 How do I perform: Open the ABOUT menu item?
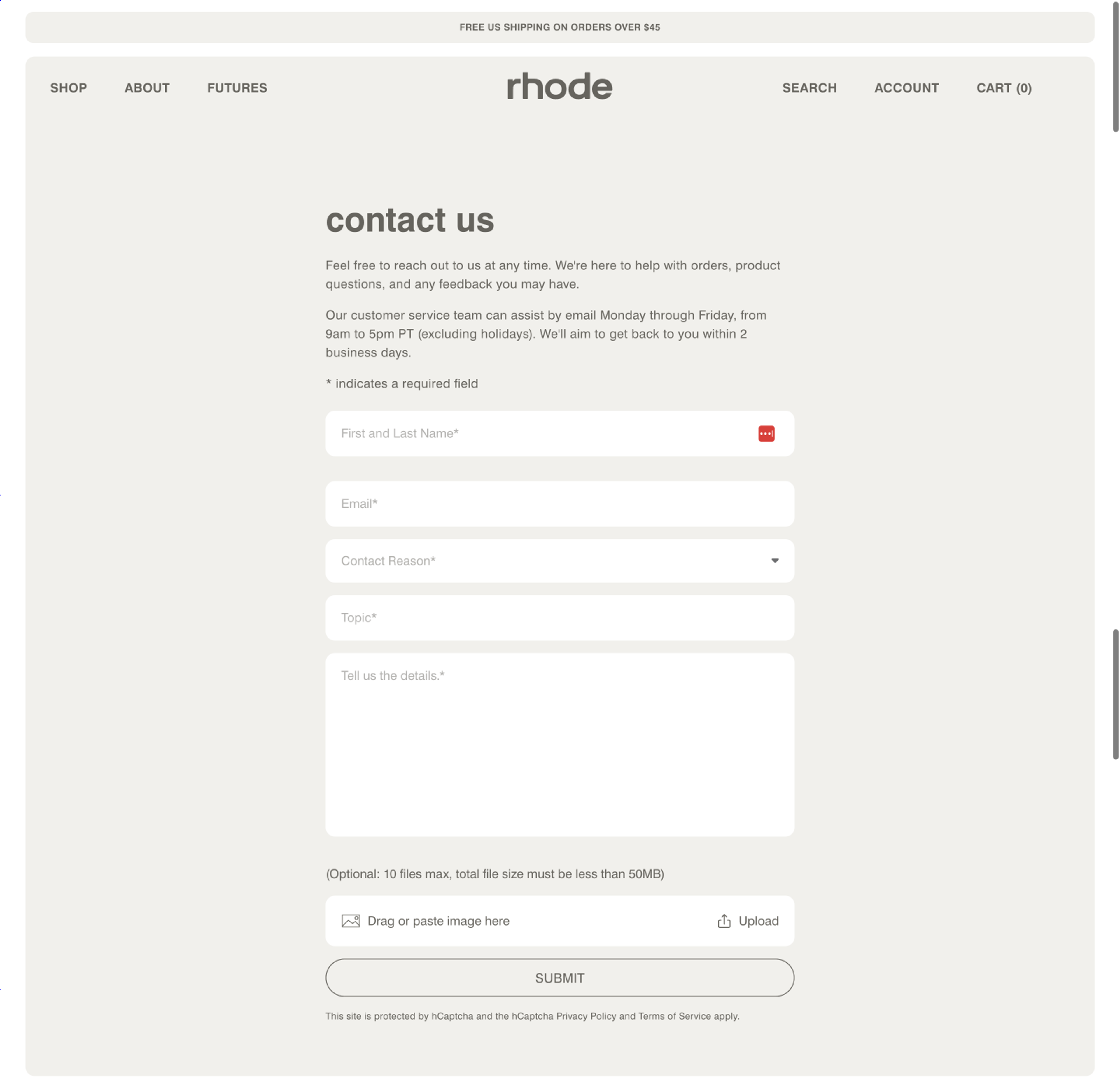click(147, 88)
